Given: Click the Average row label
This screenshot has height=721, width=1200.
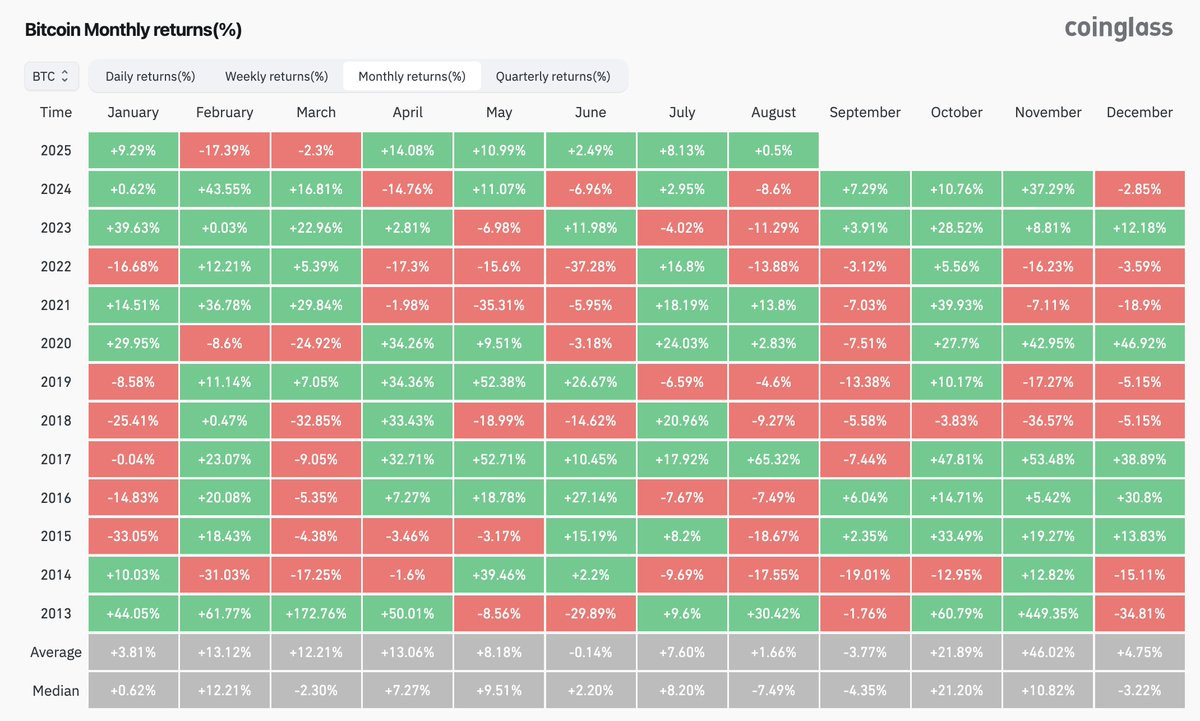Looking at the screenshot, I should (56, 652).
